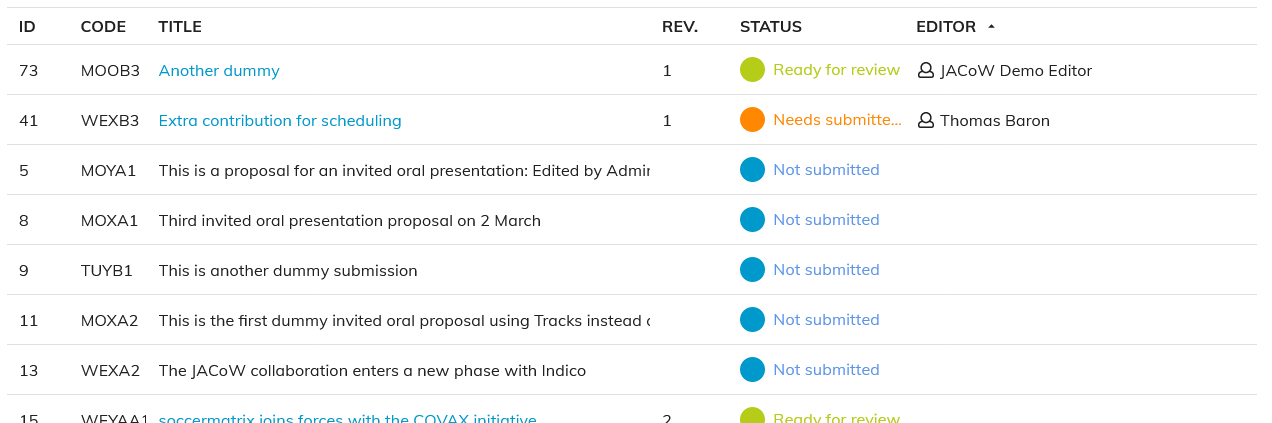Click blue status dot in MOYA1 row

coord(752,170)
